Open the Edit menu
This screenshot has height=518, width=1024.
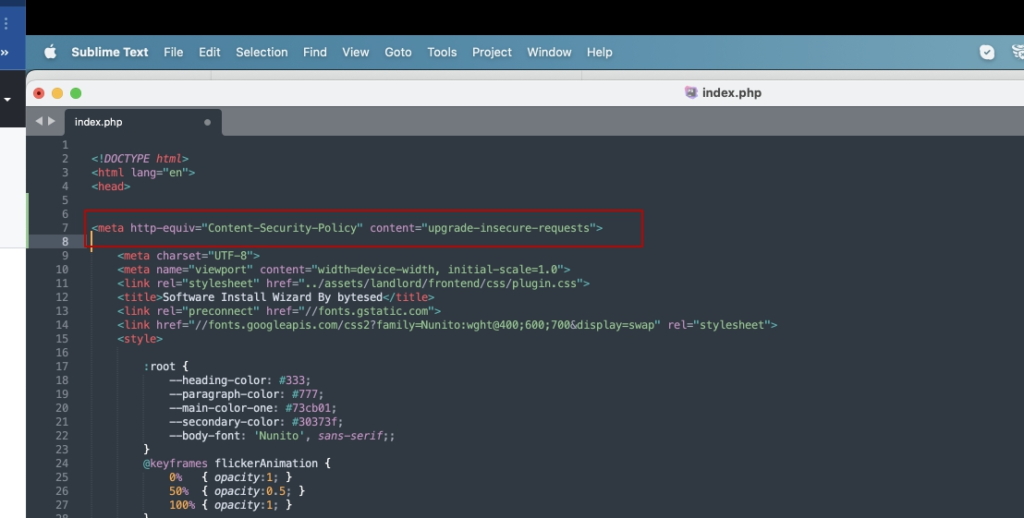210,52
